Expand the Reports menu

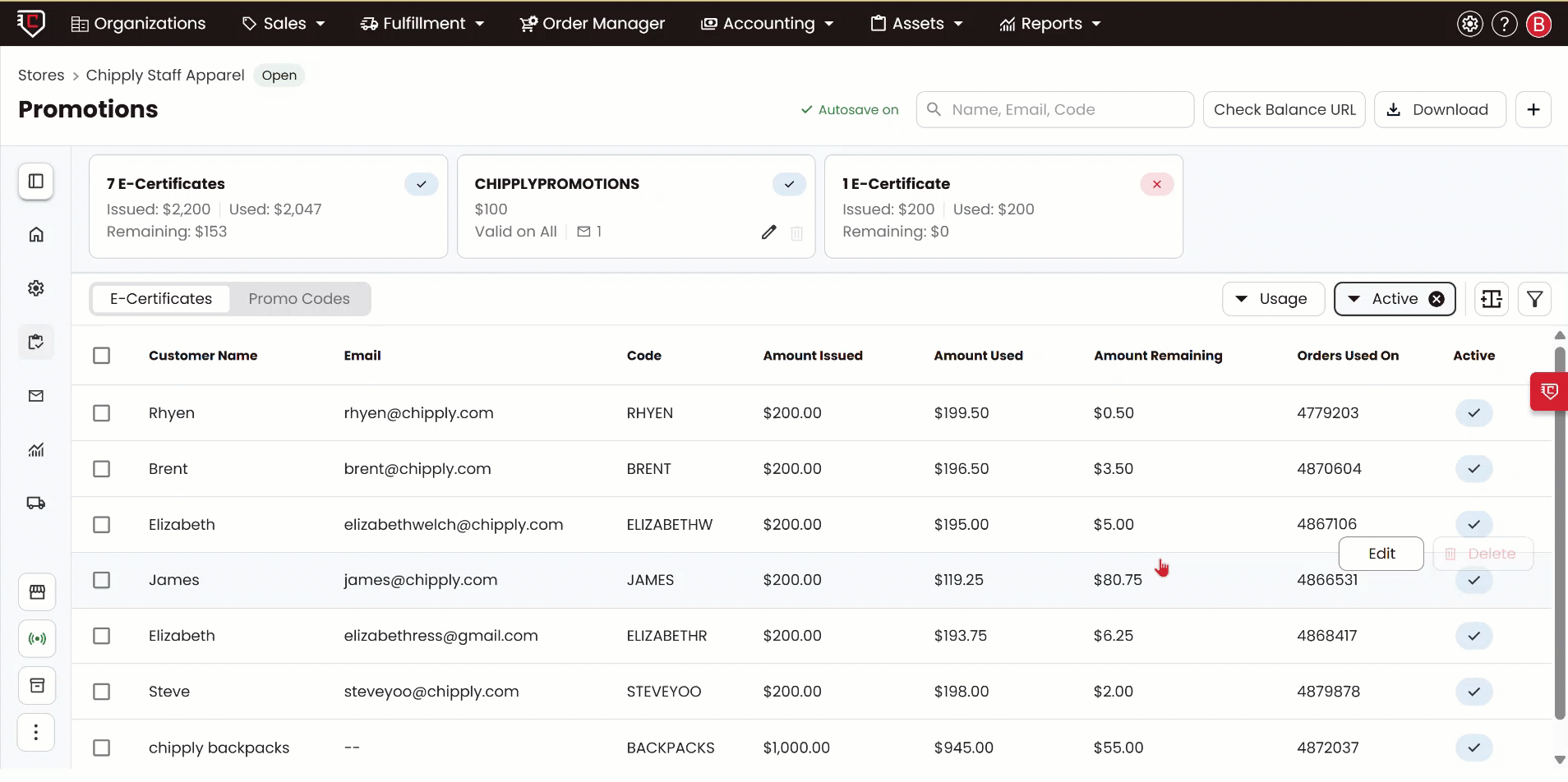tap(1050, 24)
